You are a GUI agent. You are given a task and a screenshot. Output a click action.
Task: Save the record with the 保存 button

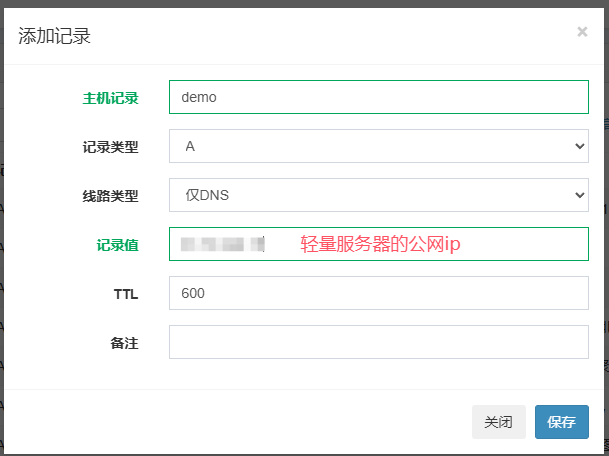pos(561,422)
